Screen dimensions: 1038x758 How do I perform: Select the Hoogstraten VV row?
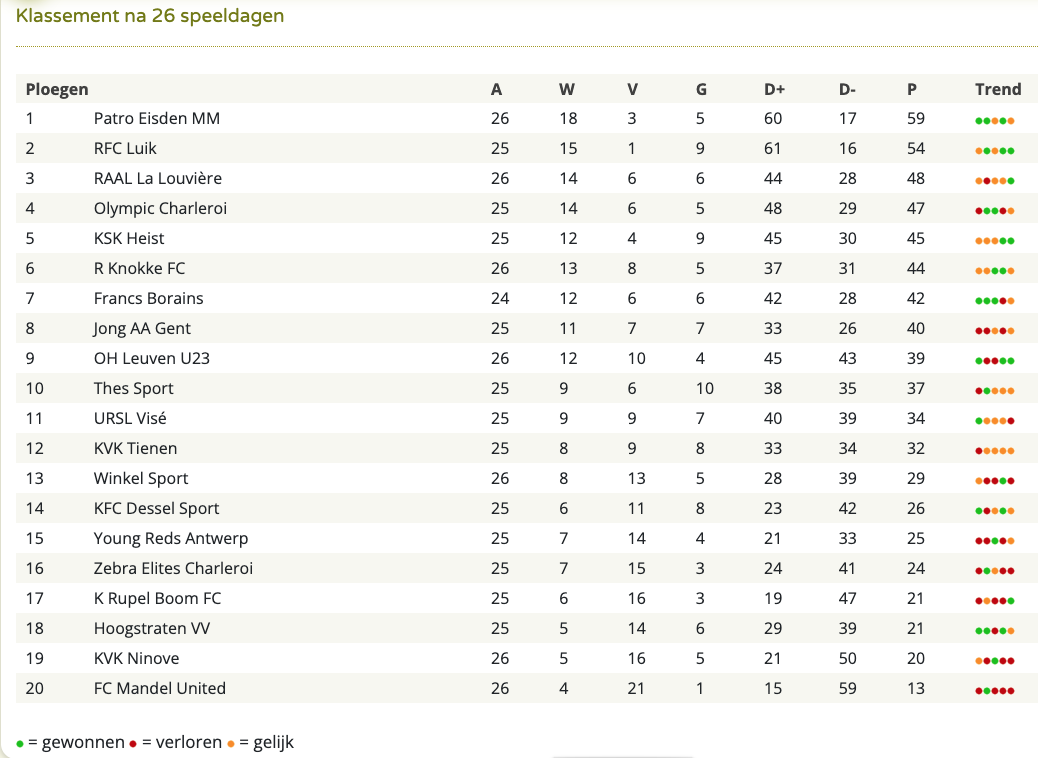pos(526,628)
